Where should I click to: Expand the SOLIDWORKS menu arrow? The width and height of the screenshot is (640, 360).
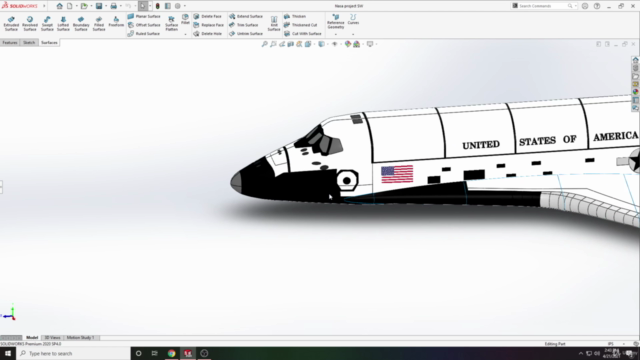coord(44,6)
